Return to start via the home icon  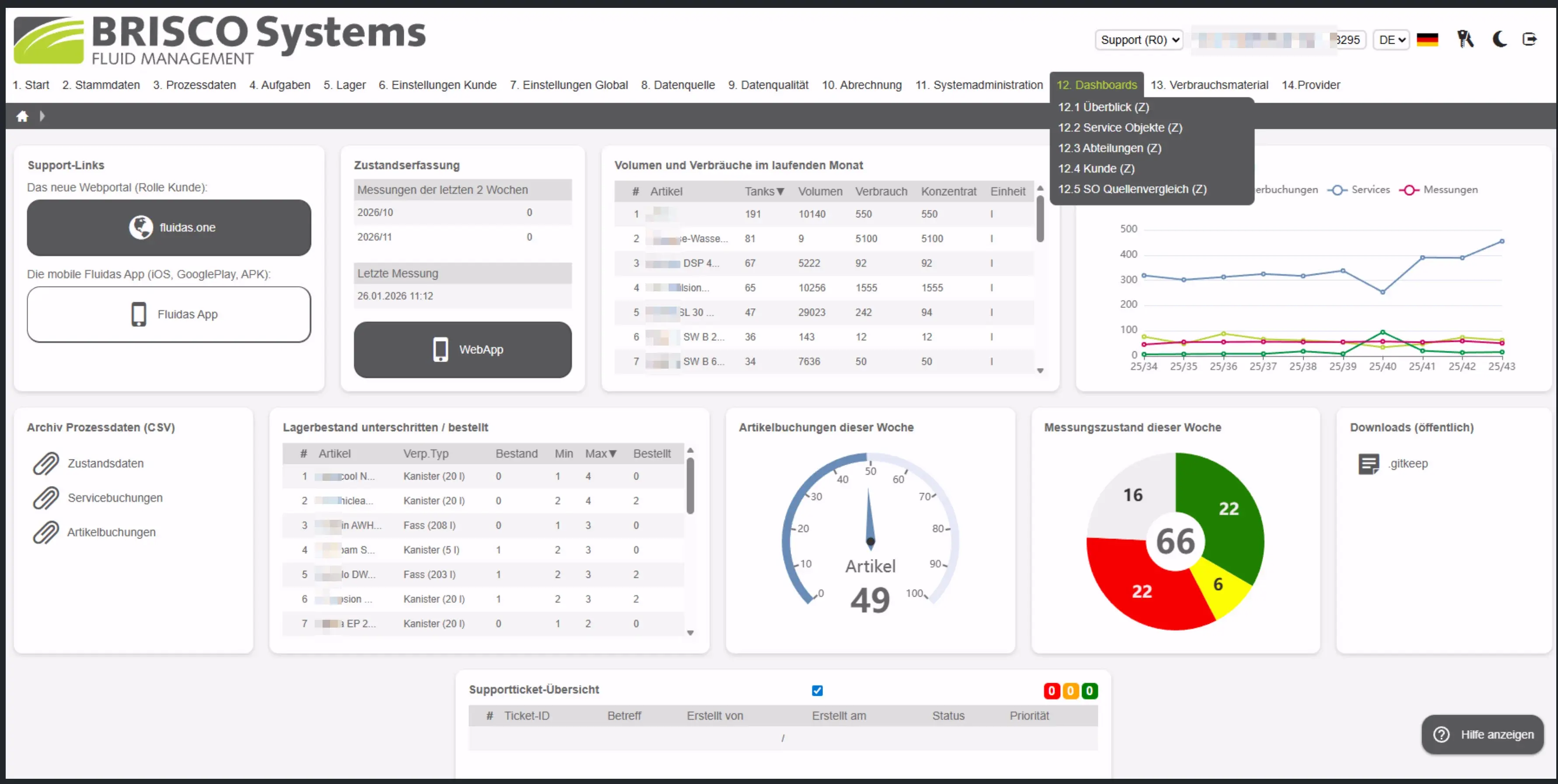tap(22, 115)
